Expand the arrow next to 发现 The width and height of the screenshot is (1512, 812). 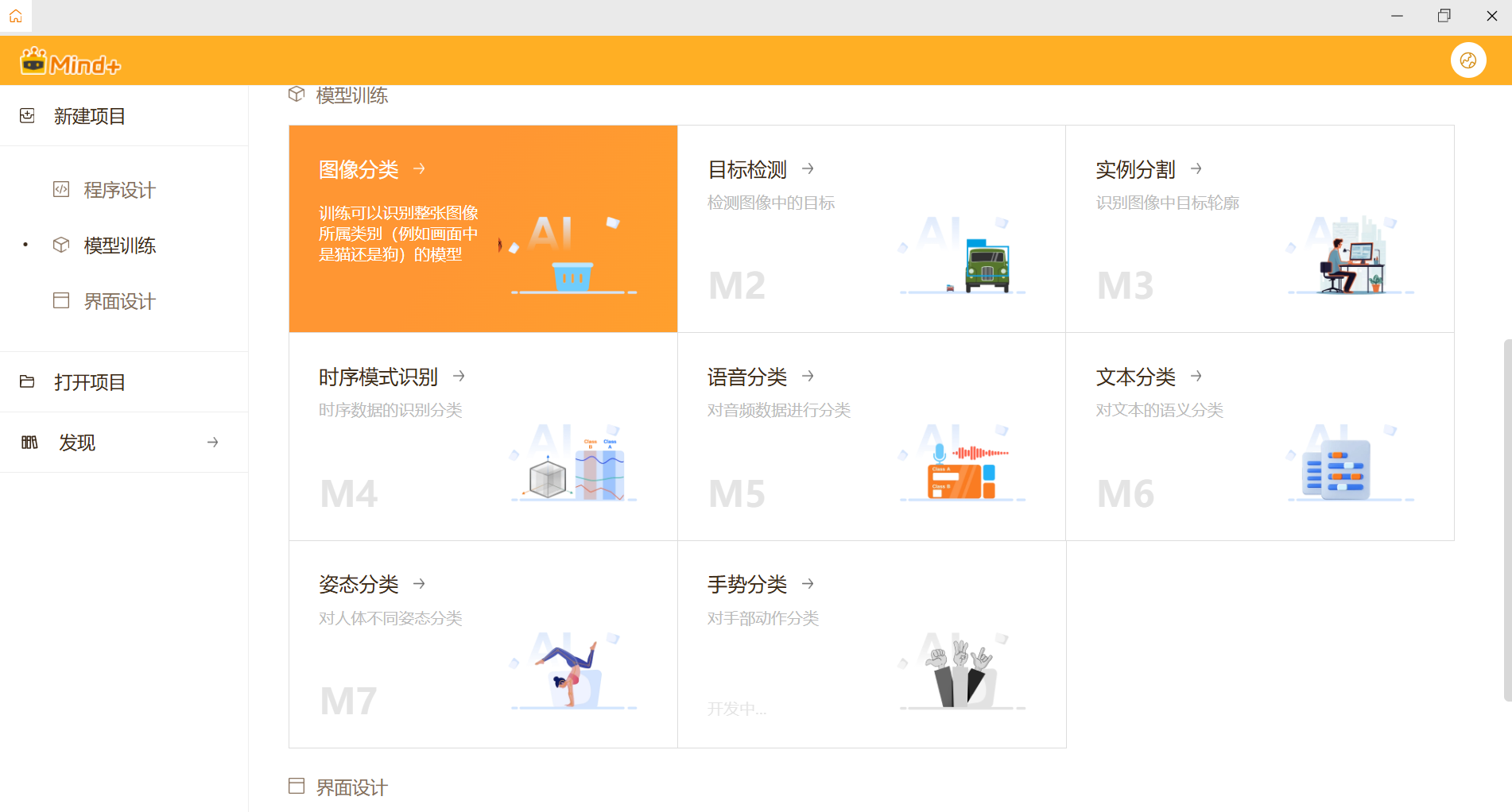212,442
